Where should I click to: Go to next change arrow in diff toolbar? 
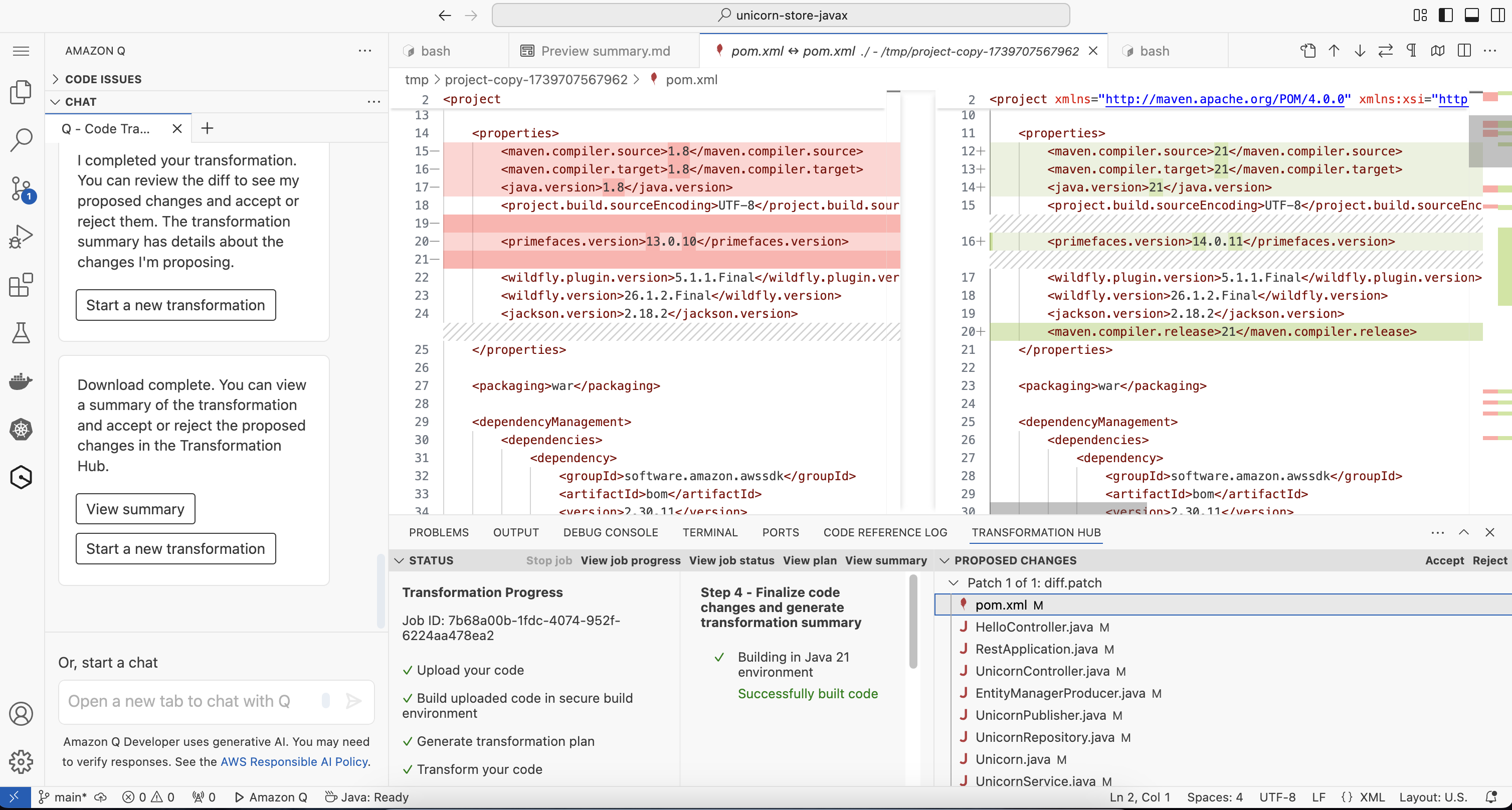pos(1360,51)
